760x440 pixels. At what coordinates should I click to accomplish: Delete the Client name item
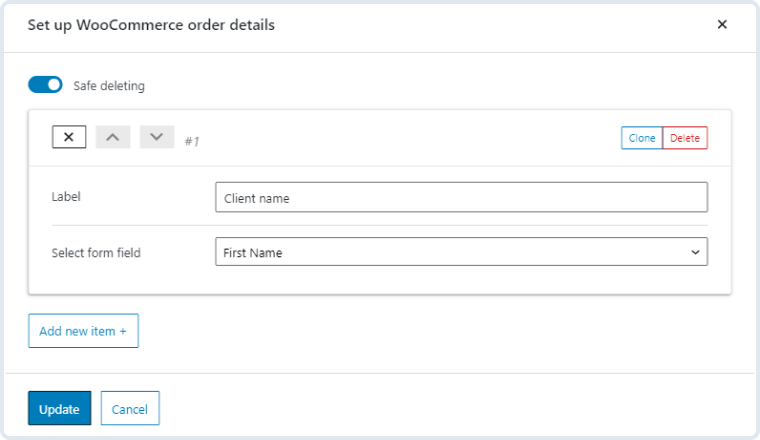(685, 138)
